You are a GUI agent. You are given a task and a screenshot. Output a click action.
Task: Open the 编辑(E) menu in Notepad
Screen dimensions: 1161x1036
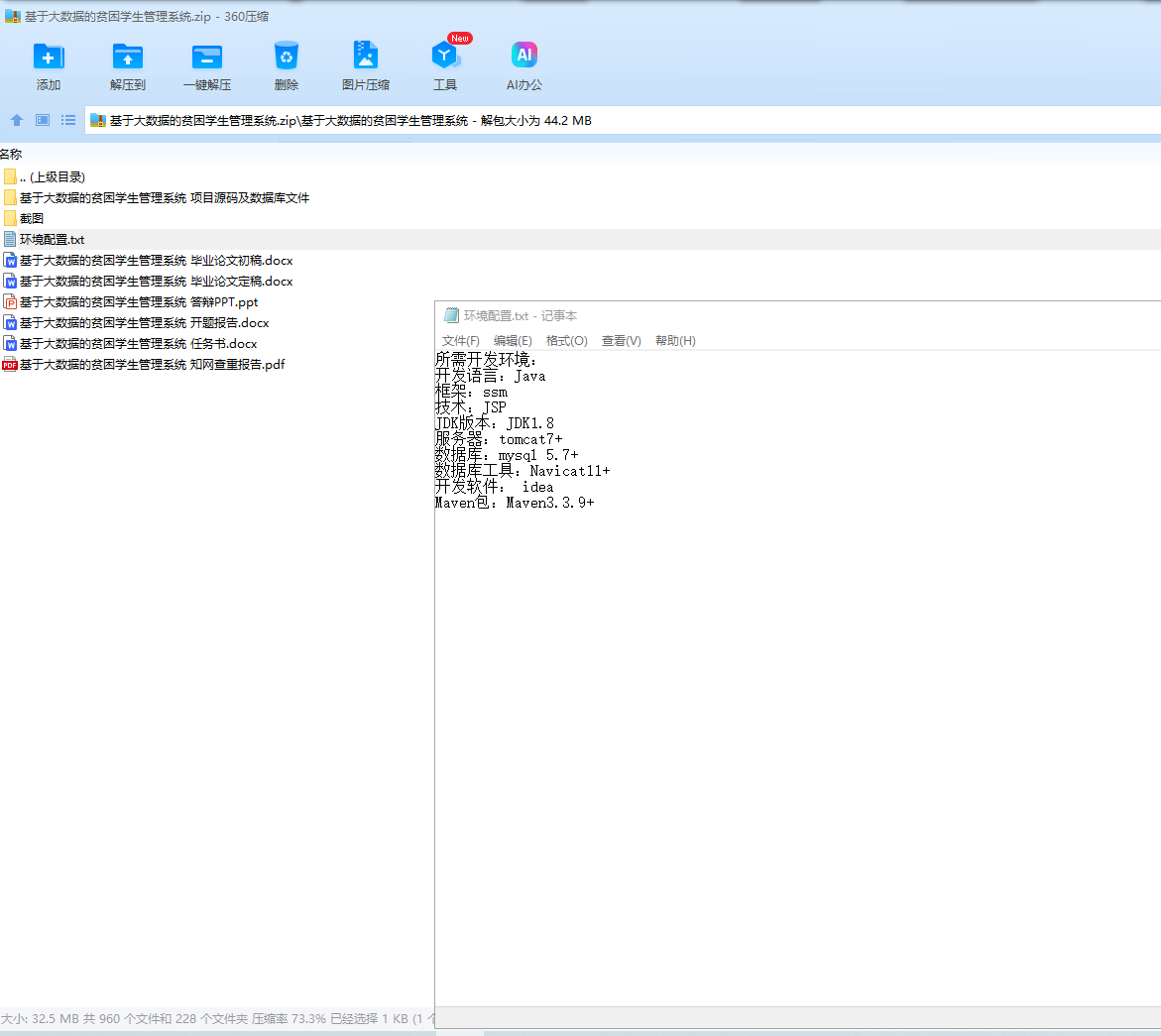tap(513, 341)
